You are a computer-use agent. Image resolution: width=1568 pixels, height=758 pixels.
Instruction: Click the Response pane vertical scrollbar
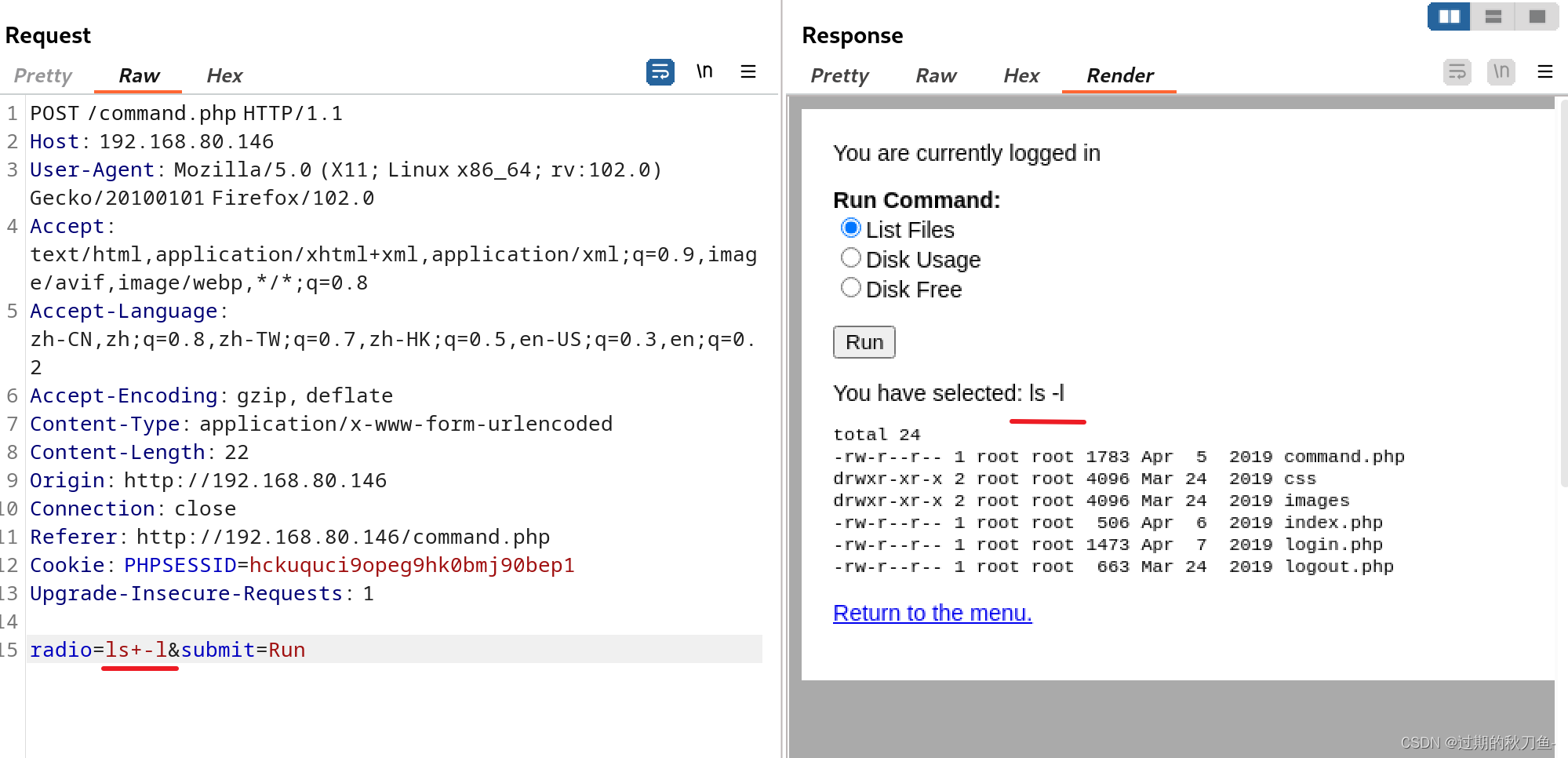coord(1563,294)
